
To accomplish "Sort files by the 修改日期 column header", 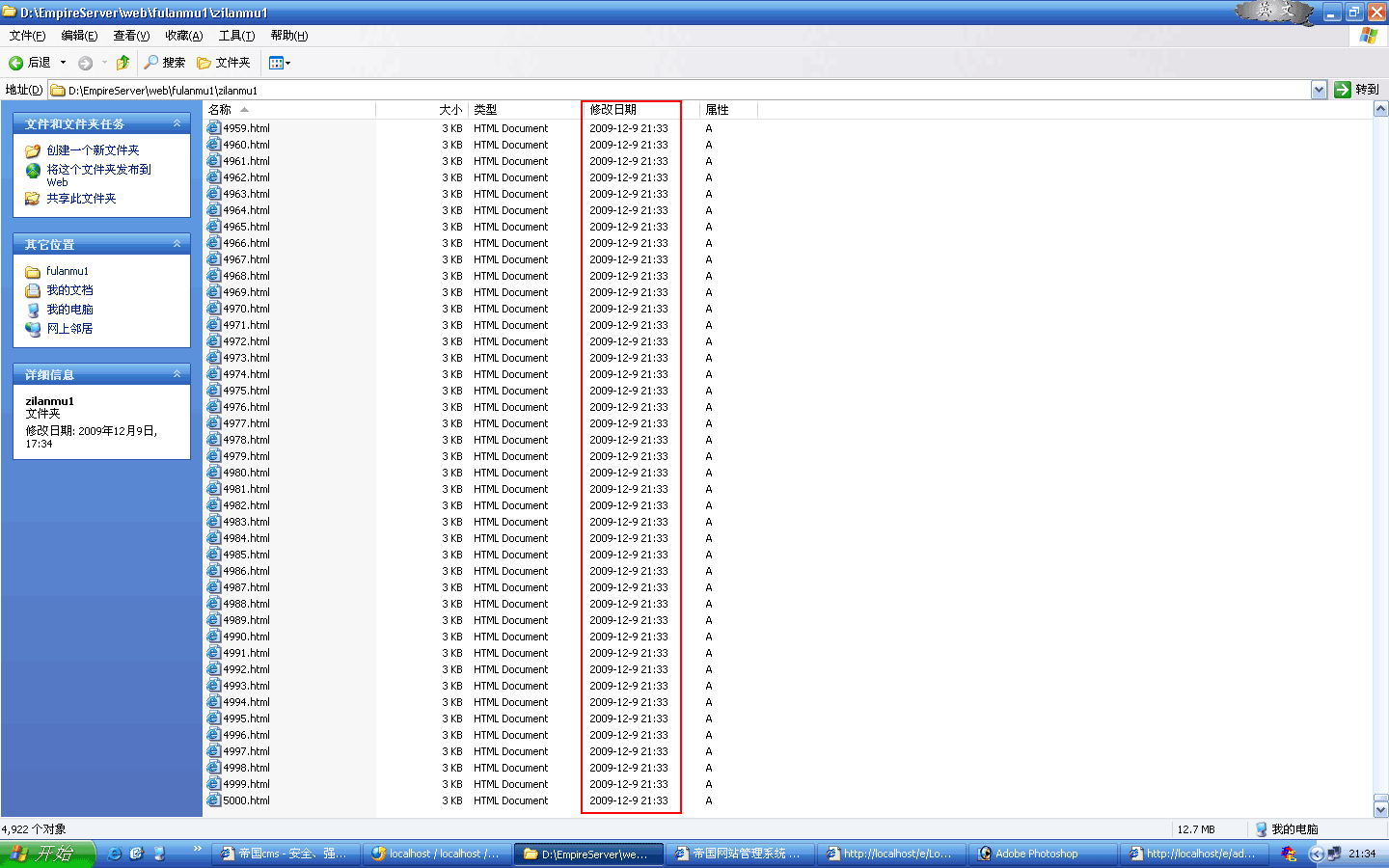I will 613,110.
